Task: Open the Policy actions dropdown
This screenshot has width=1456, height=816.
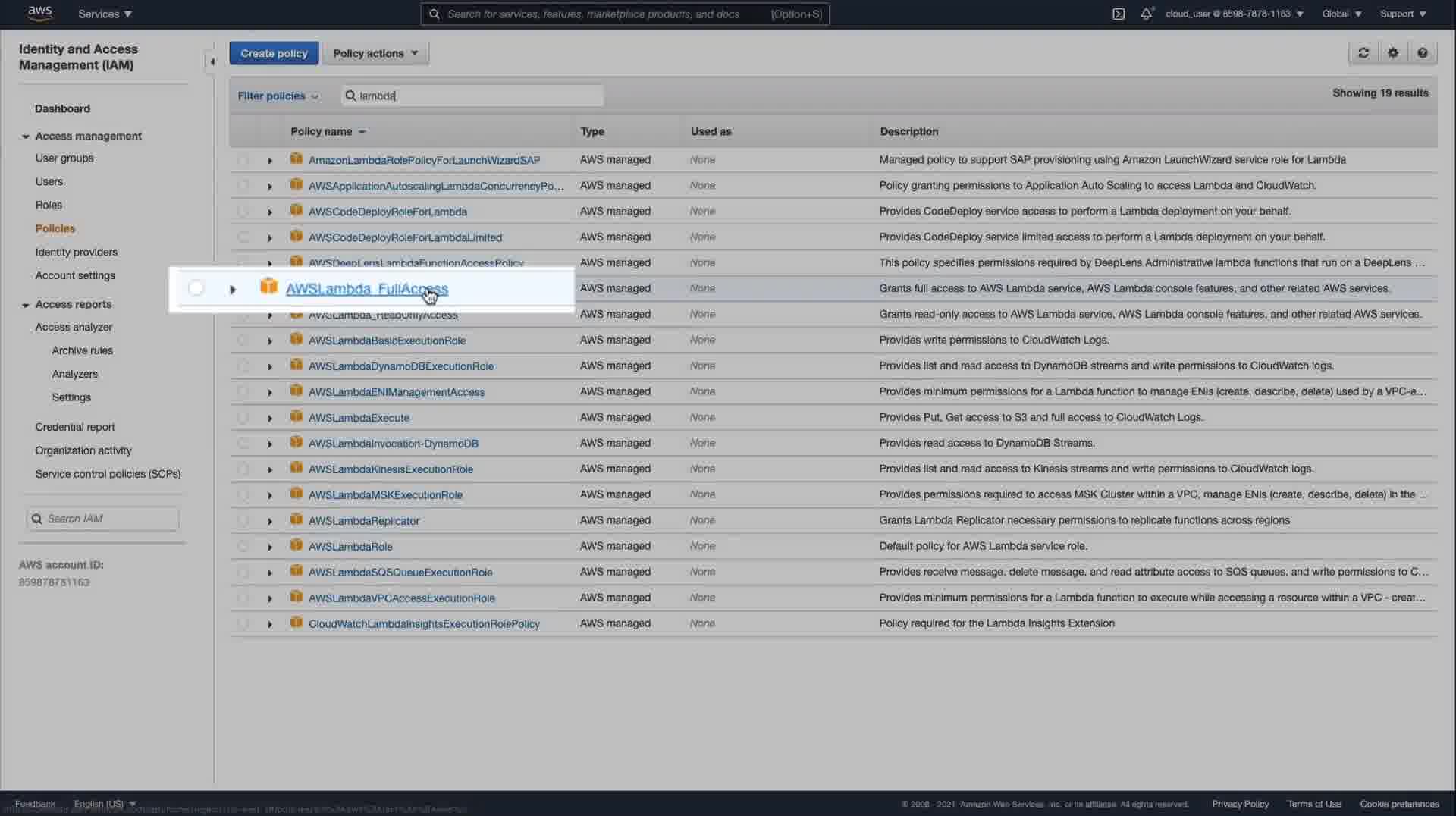Action: pyautogui.click(x=375, y=53)
